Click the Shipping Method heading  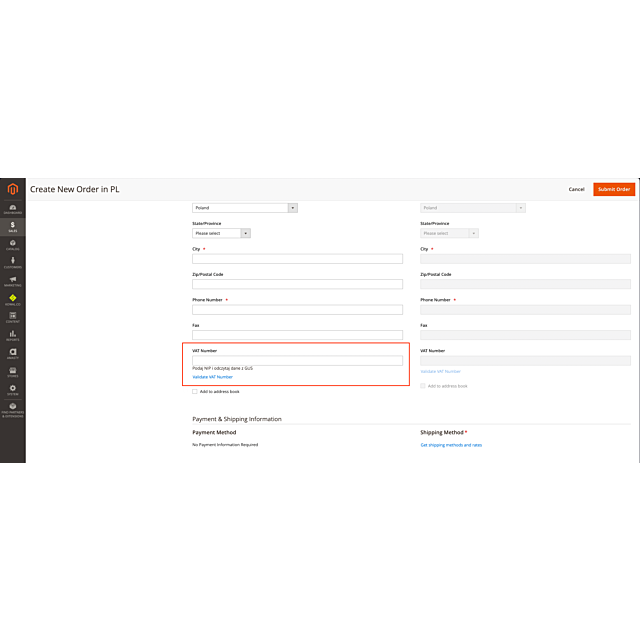pyautogui.click(x=442, y=432)
